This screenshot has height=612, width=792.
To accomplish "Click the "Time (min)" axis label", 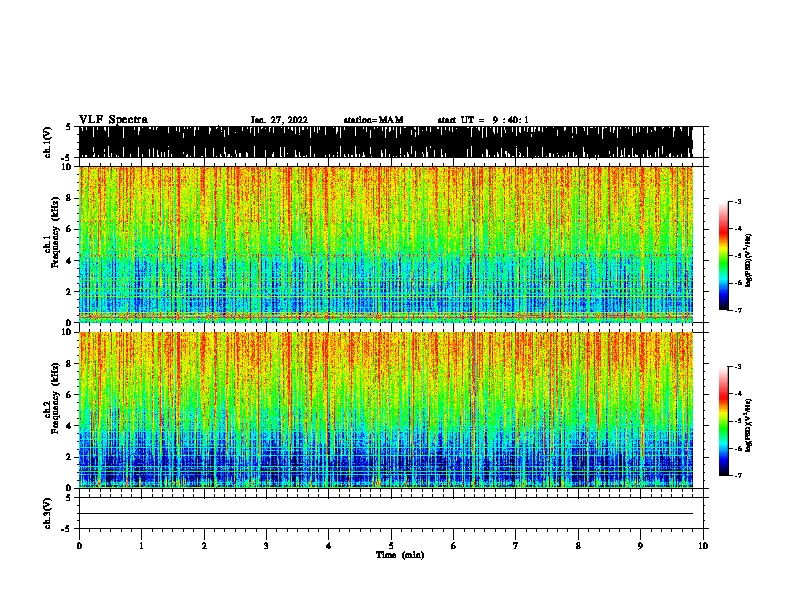I will pyautogui.click(x=400, y=555).
